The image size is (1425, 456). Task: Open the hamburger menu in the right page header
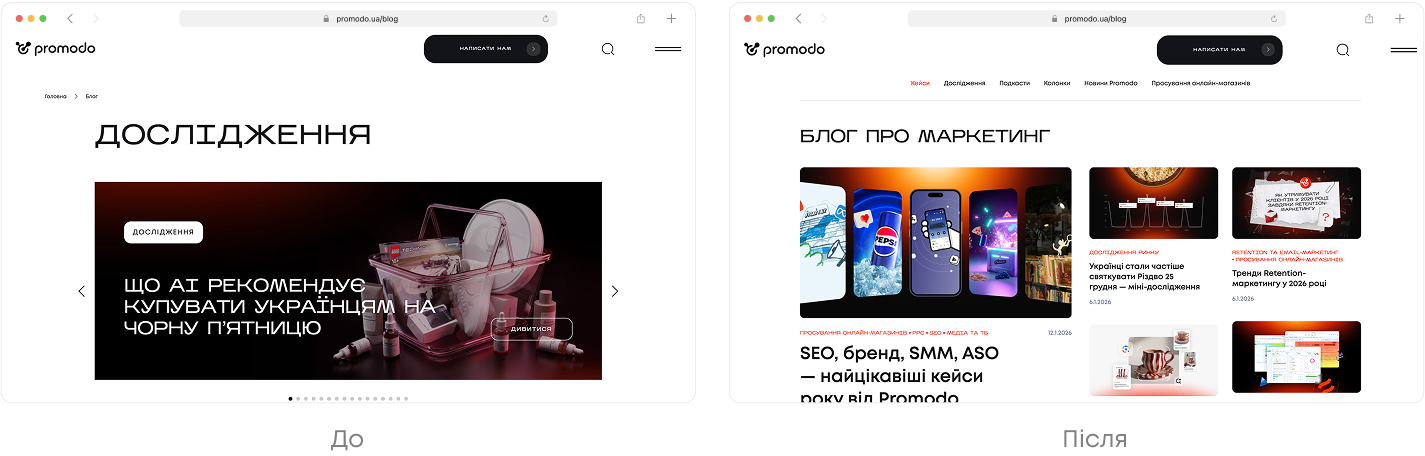coord(1404,50)
